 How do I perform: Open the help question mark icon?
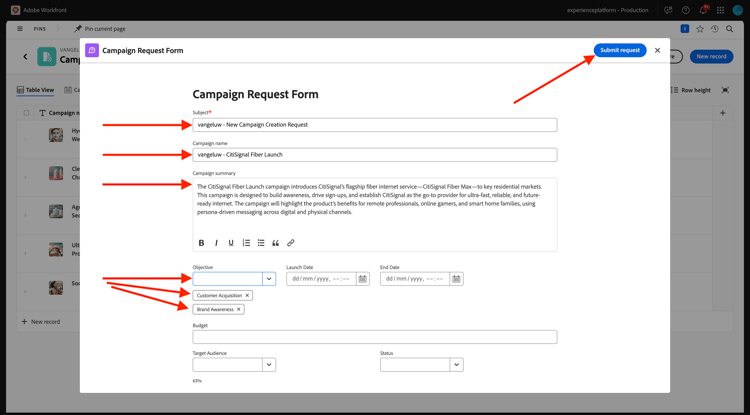coord(685,10)
